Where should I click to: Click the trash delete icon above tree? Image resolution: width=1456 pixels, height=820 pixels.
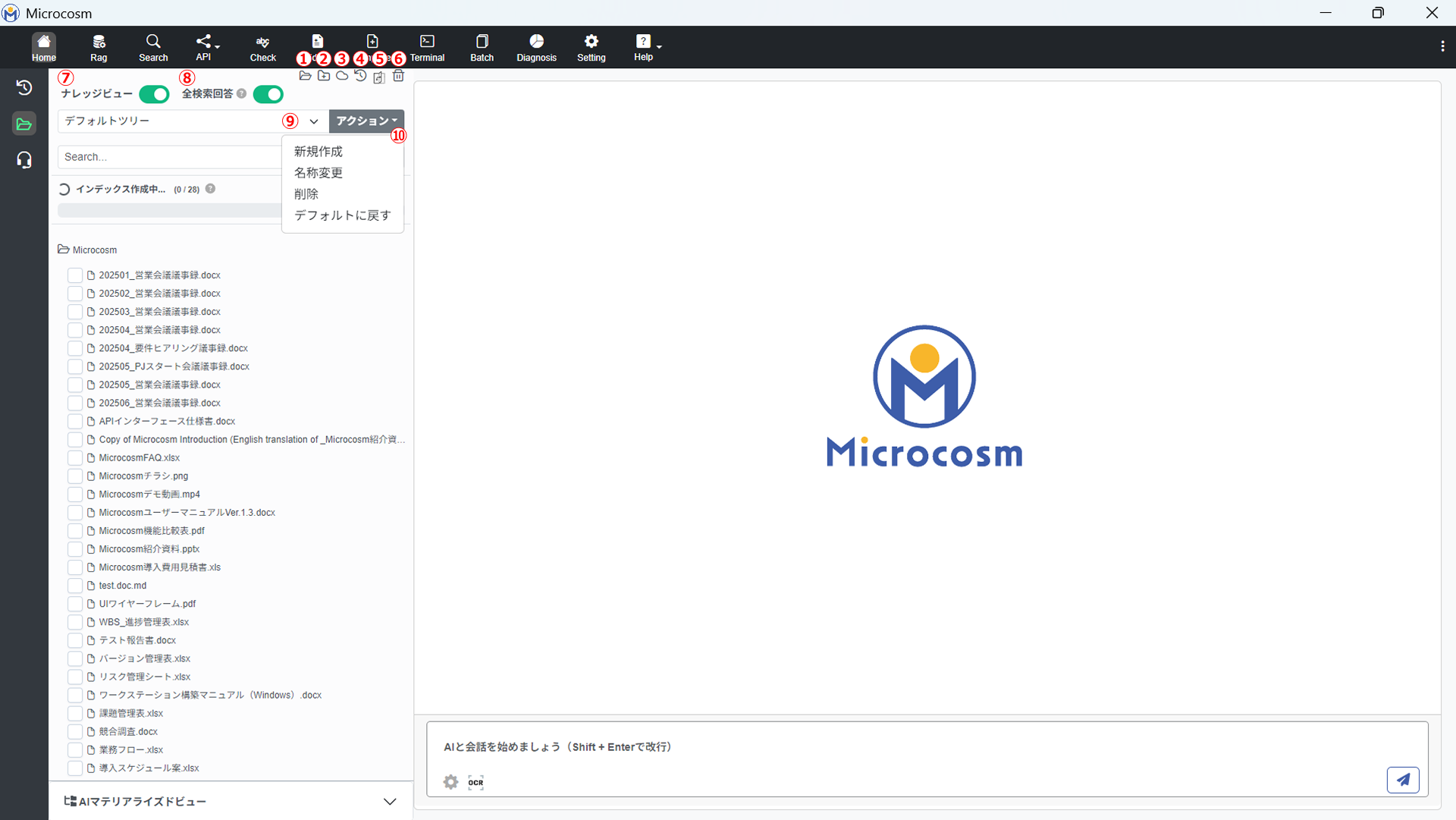tap(398, 76)
